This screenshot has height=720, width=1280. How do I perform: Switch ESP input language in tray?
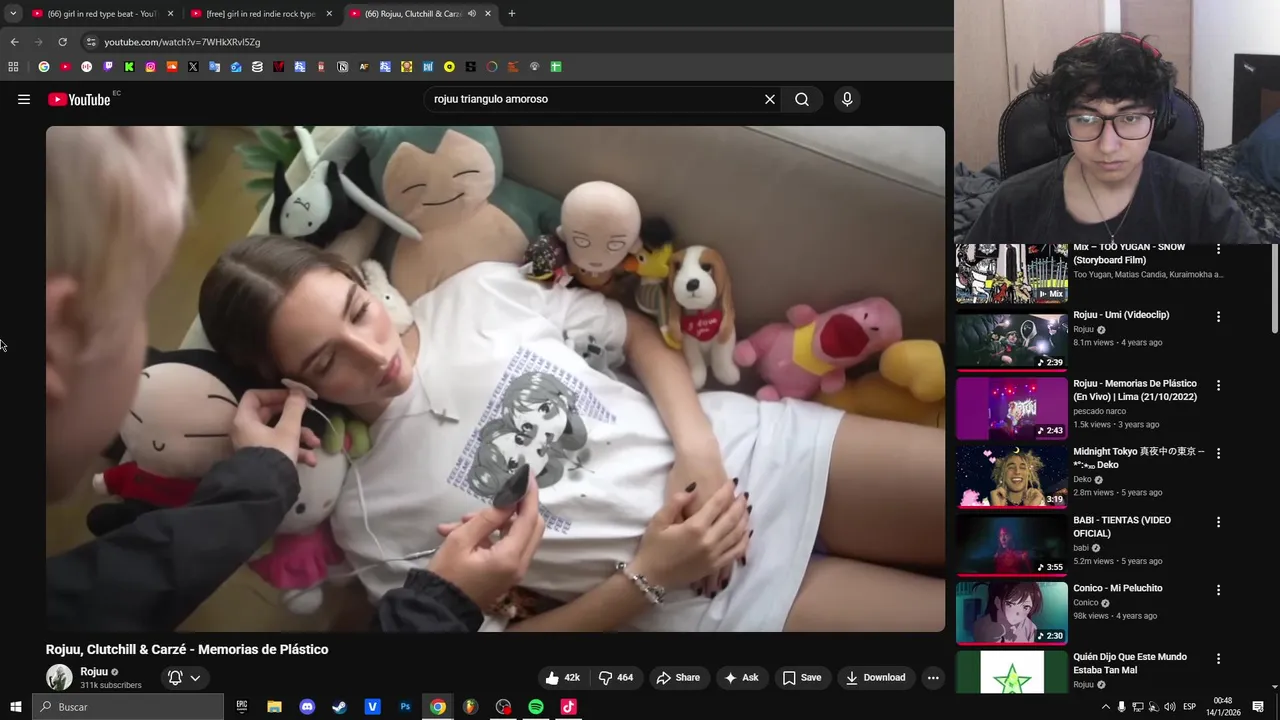1189,707
